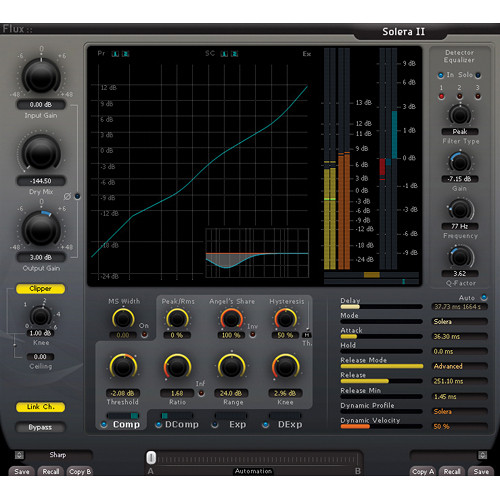
Task: Click the Angel's Share knob
Action: [x=231, y=319]
